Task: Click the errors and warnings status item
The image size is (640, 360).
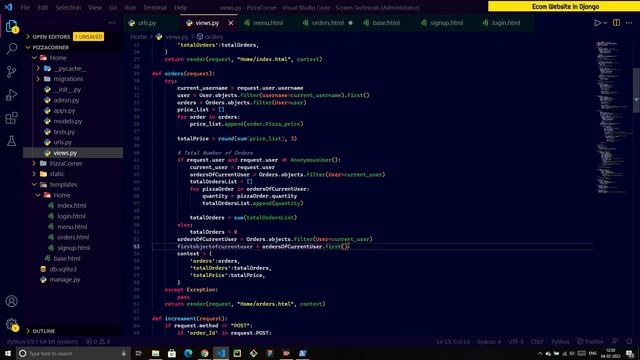Action: point(98,342)
